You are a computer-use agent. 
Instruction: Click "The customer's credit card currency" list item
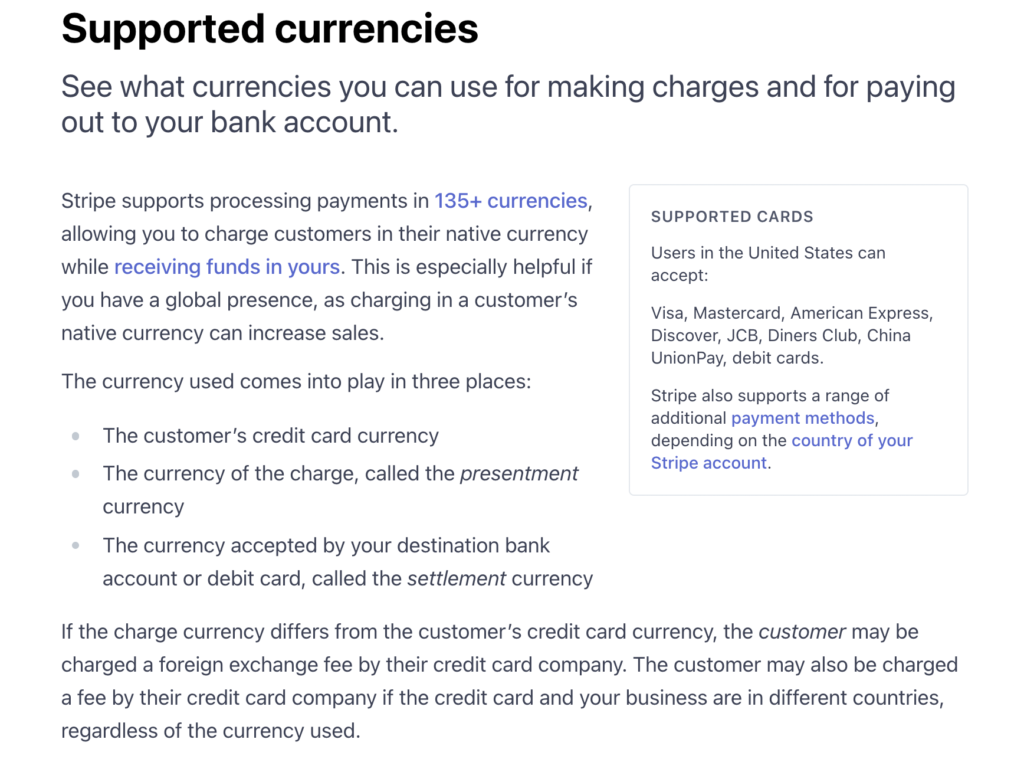click(x=270, y=436)
